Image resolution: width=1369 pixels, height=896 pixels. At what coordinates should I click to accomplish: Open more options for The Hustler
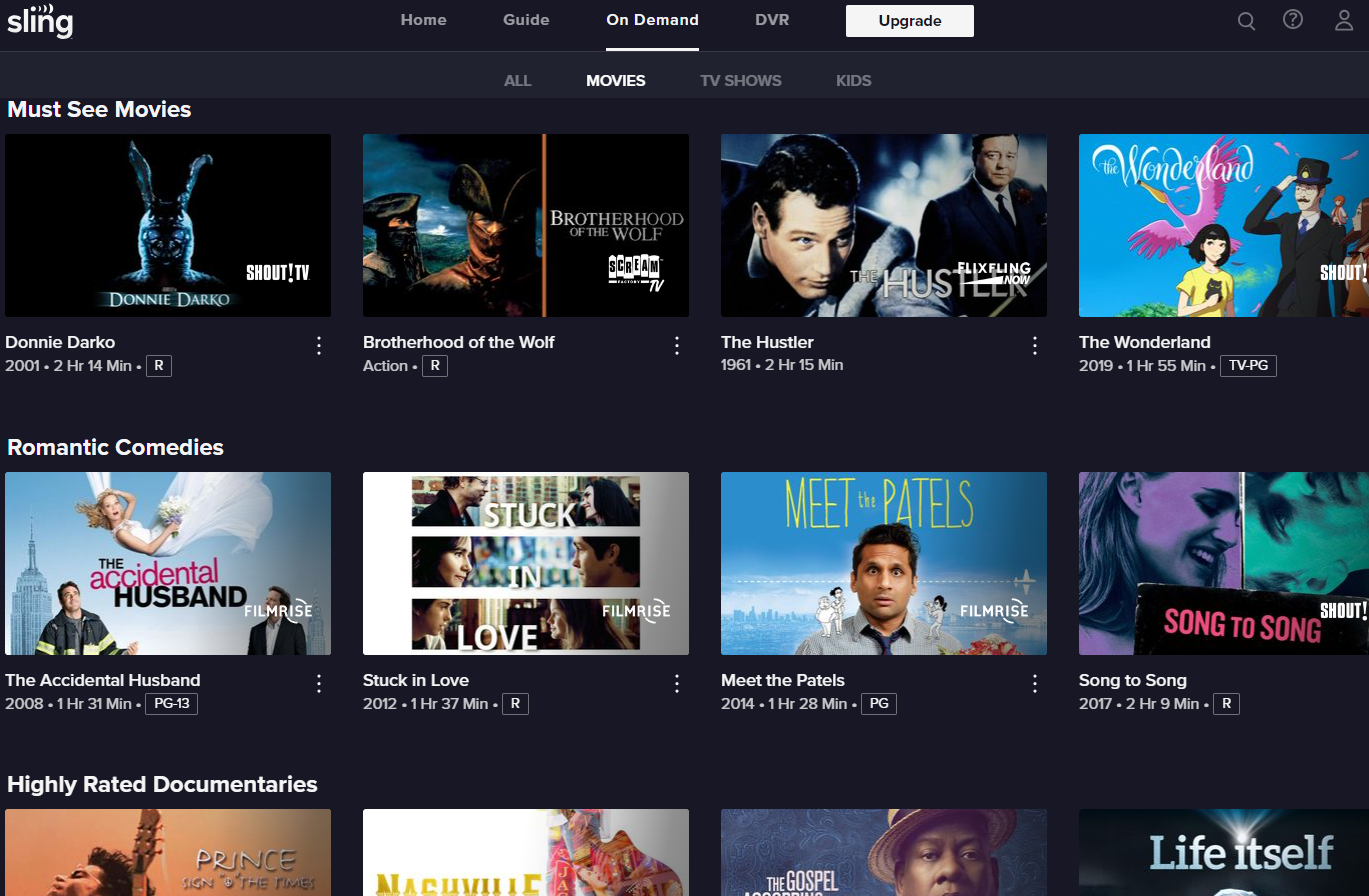pos(1035,346)
